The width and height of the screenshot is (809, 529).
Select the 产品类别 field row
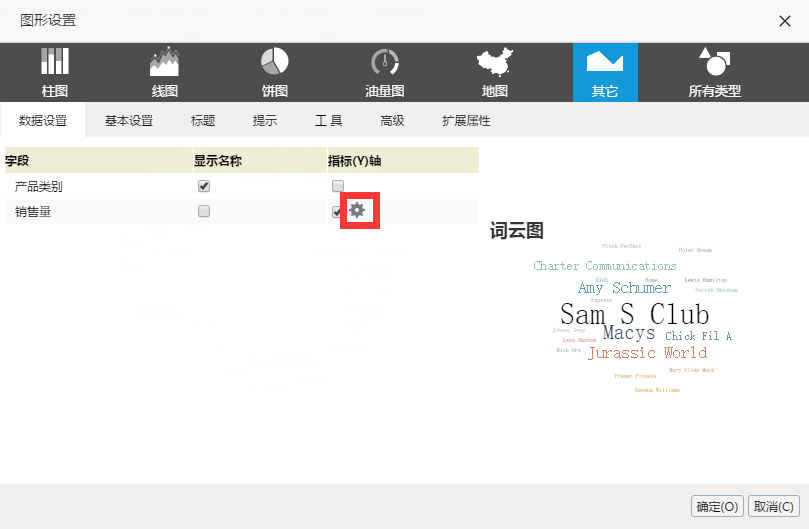(x=241, y=186)
